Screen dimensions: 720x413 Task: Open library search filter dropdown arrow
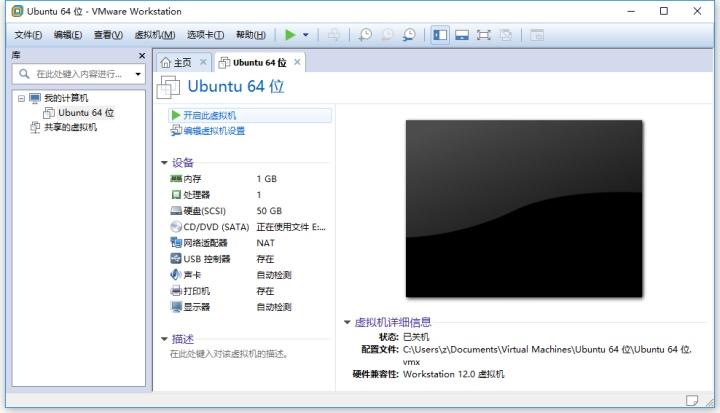[138, 74]
